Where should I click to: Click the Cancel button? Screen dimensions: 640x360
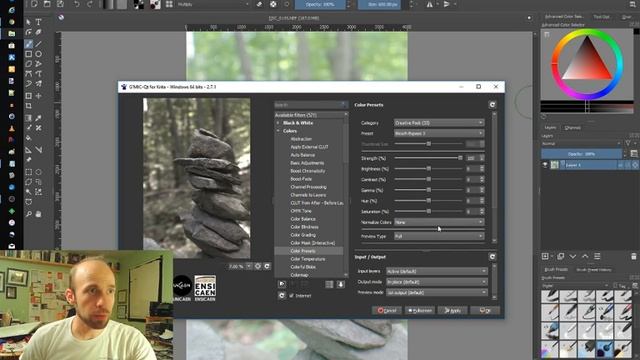point(387,311)
